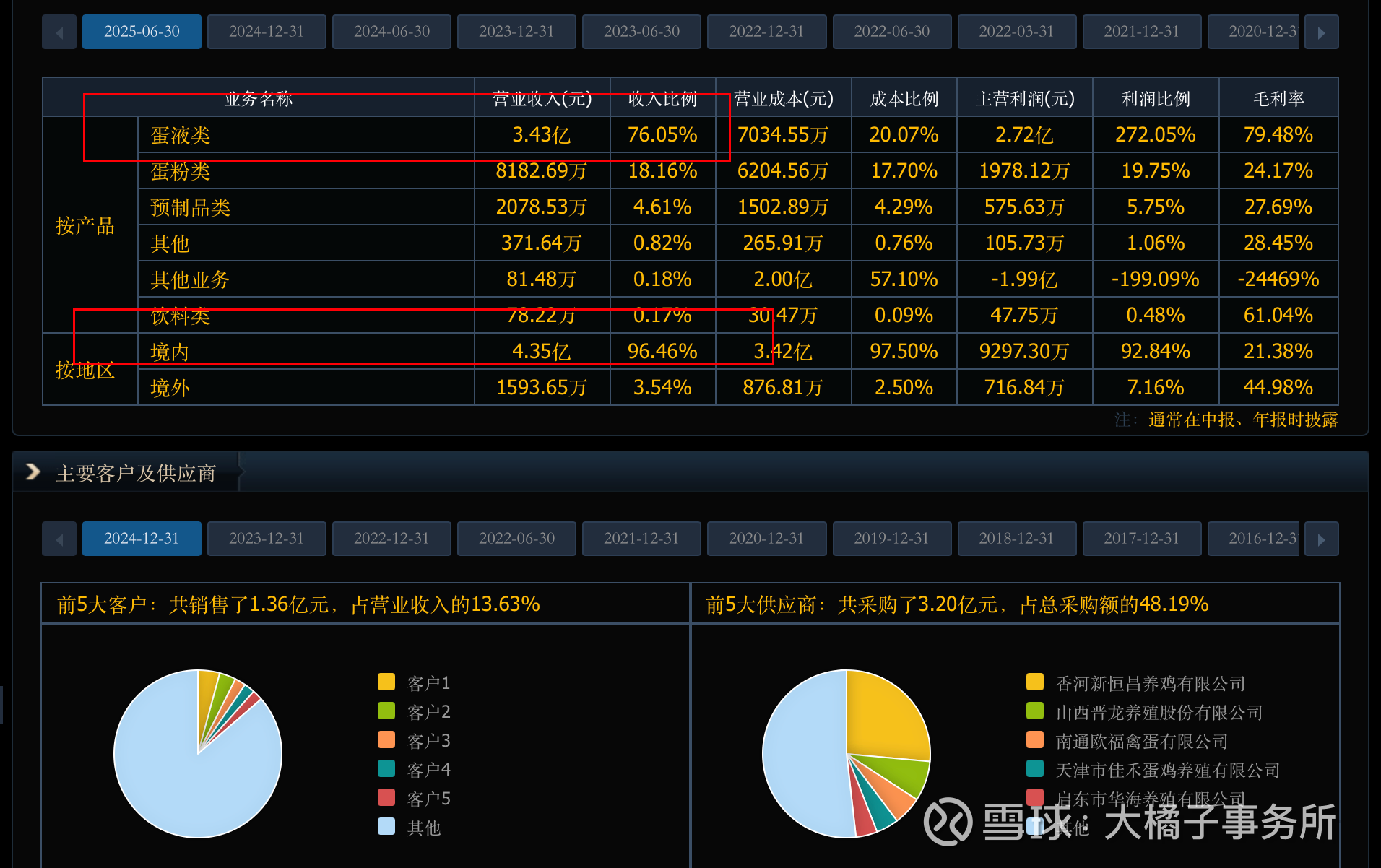Switch to 2023-12-31 customer data tab

pyautogui.click(x=267, y=539)
